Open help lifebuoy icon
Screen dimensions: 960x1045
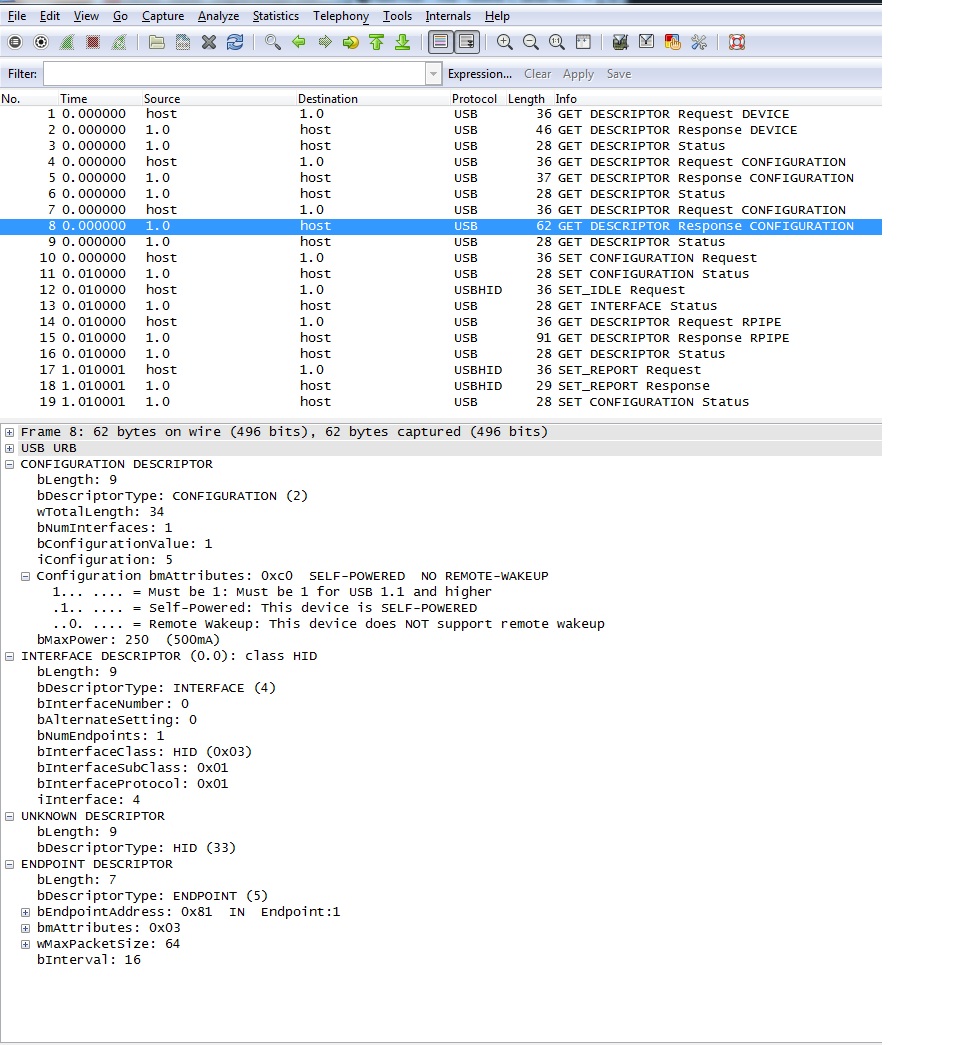point(737,43)
